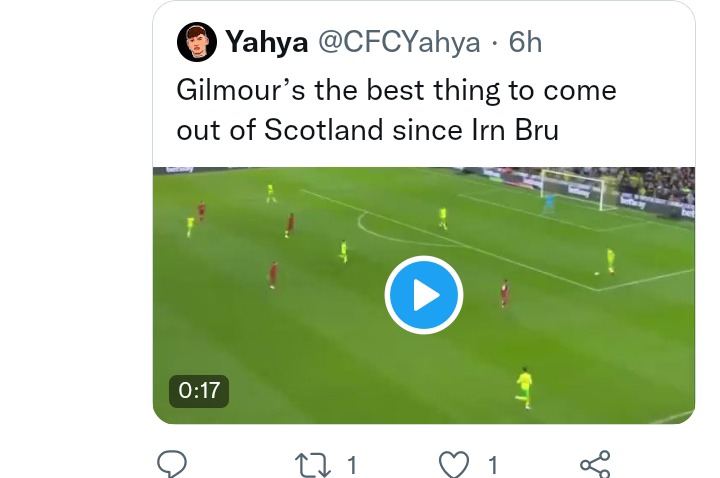
Task: Open Yahya's profile avatar picture
Action: tap(197, 42)
